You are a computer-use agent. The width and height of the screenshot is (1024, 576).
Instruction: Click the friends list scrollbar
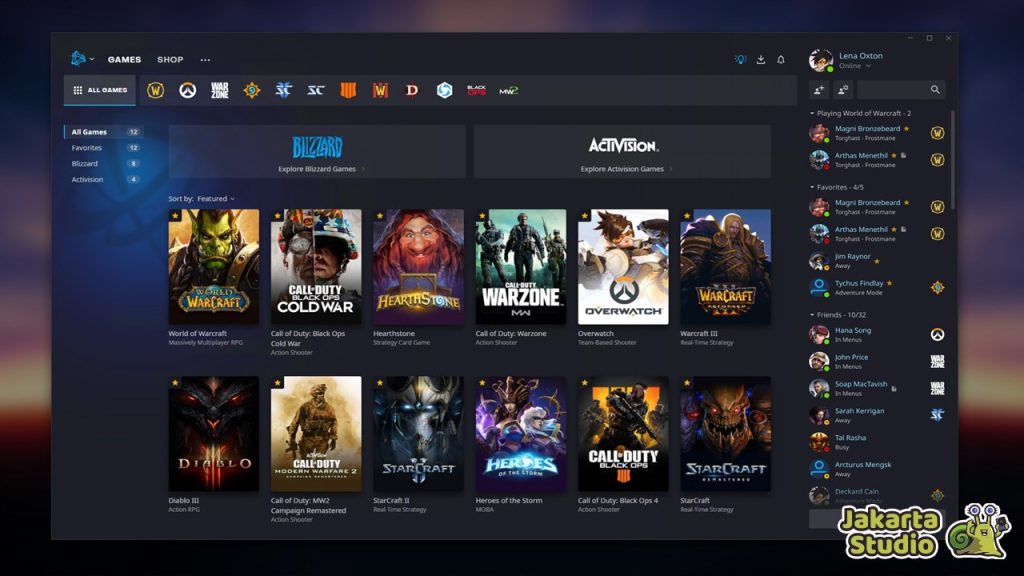point(952,159)
